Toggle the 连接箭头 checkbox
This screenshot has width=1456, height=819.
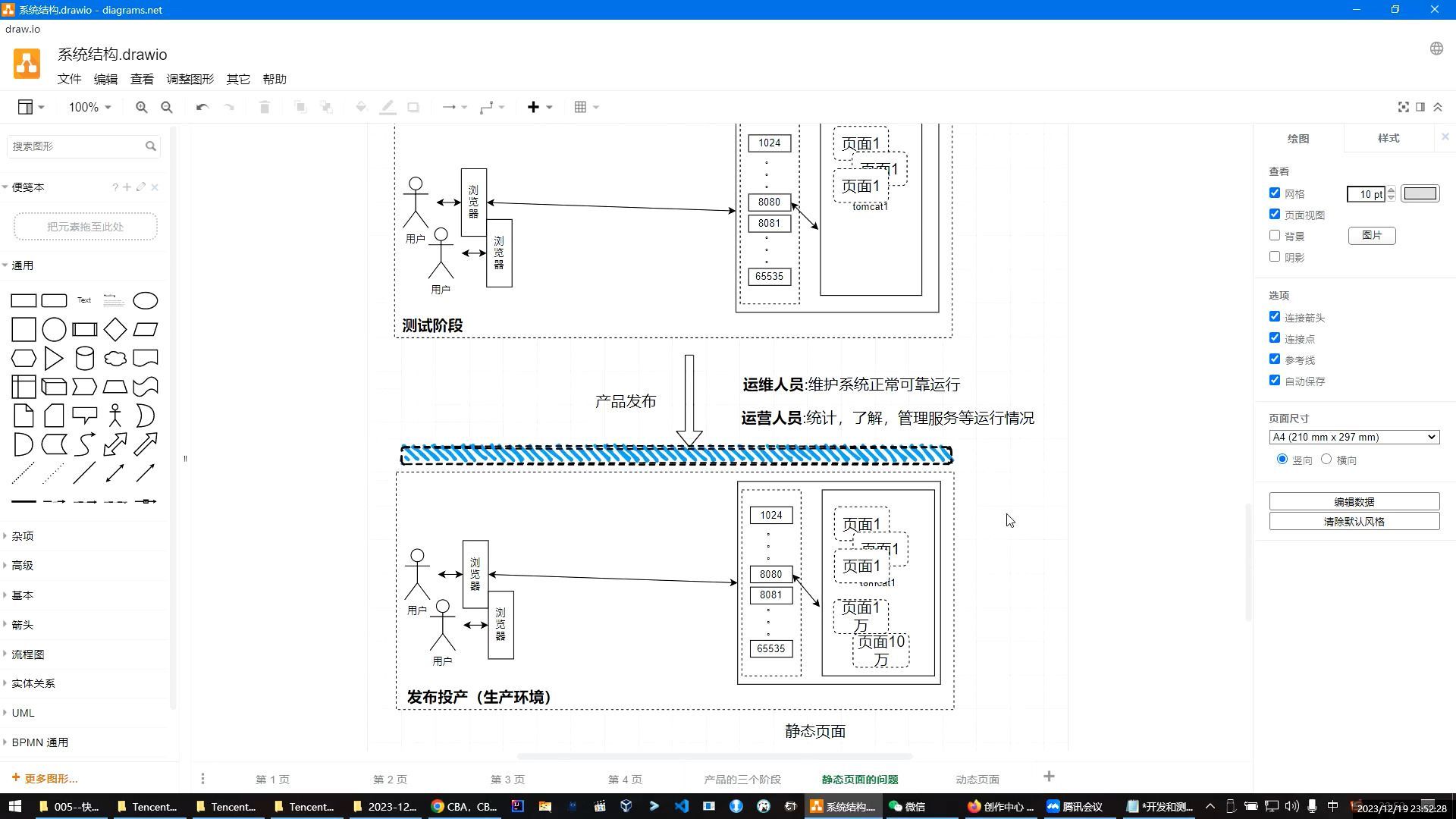(1274, 317)
